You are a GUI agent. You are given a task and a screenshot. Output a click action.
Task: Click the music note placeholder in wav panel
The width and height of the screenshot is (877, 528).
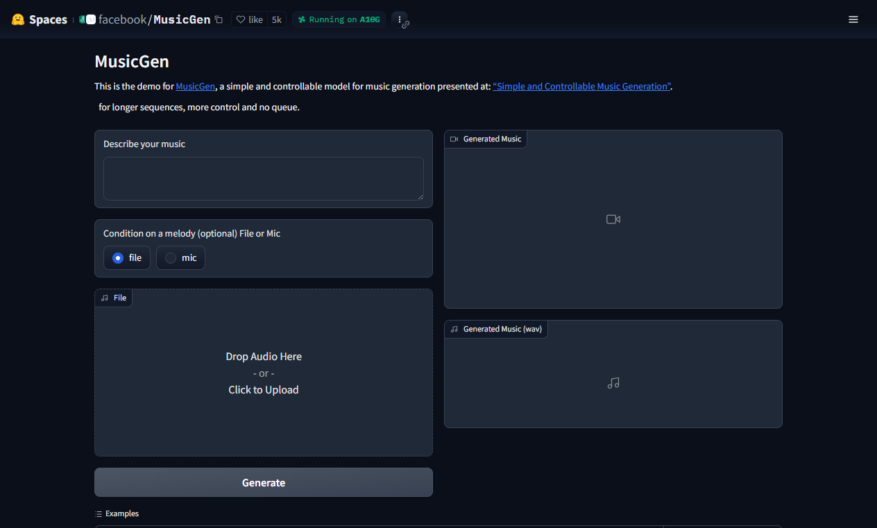(613, 383)
